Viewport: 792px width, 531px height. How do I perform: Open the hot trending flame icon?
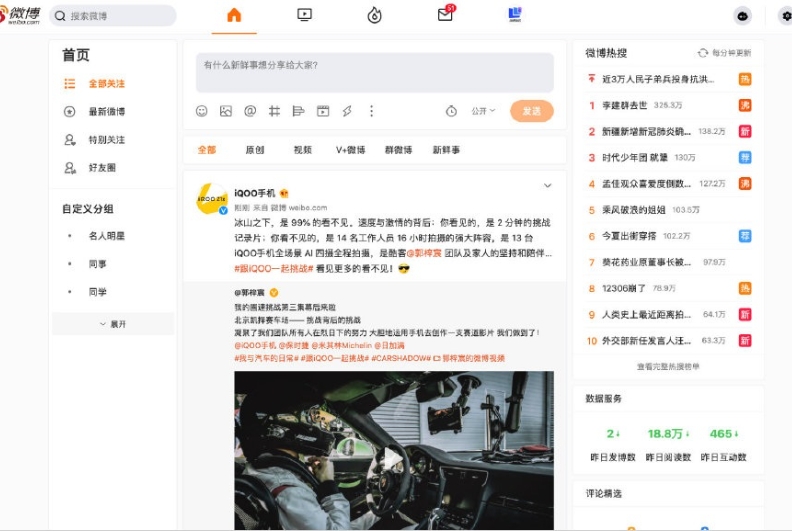[x=374, y=15]
